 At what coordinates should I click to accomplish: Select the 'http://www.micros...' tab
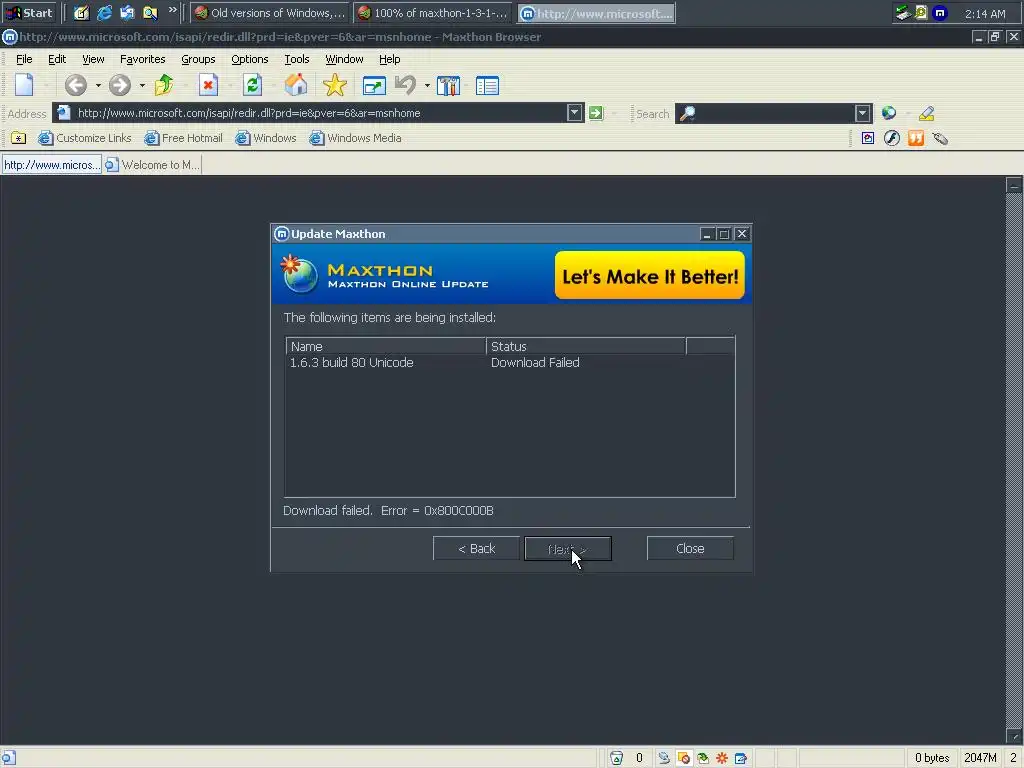(x=52, y=165)
